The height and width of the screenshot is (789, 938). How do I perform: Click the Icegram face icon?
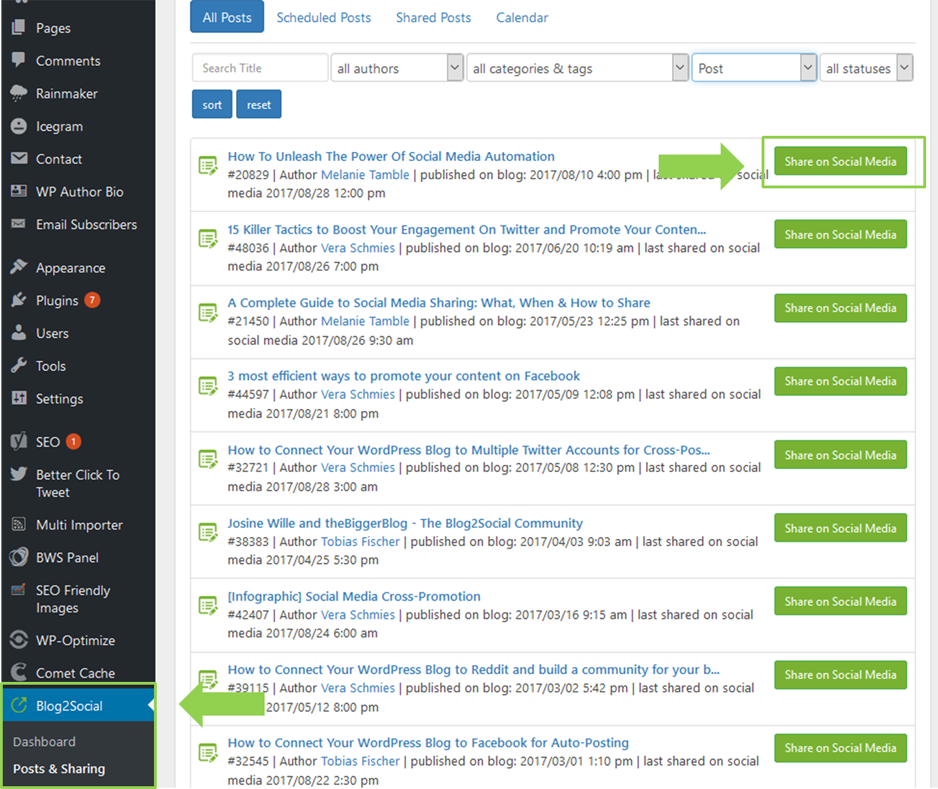click(19, 126)
